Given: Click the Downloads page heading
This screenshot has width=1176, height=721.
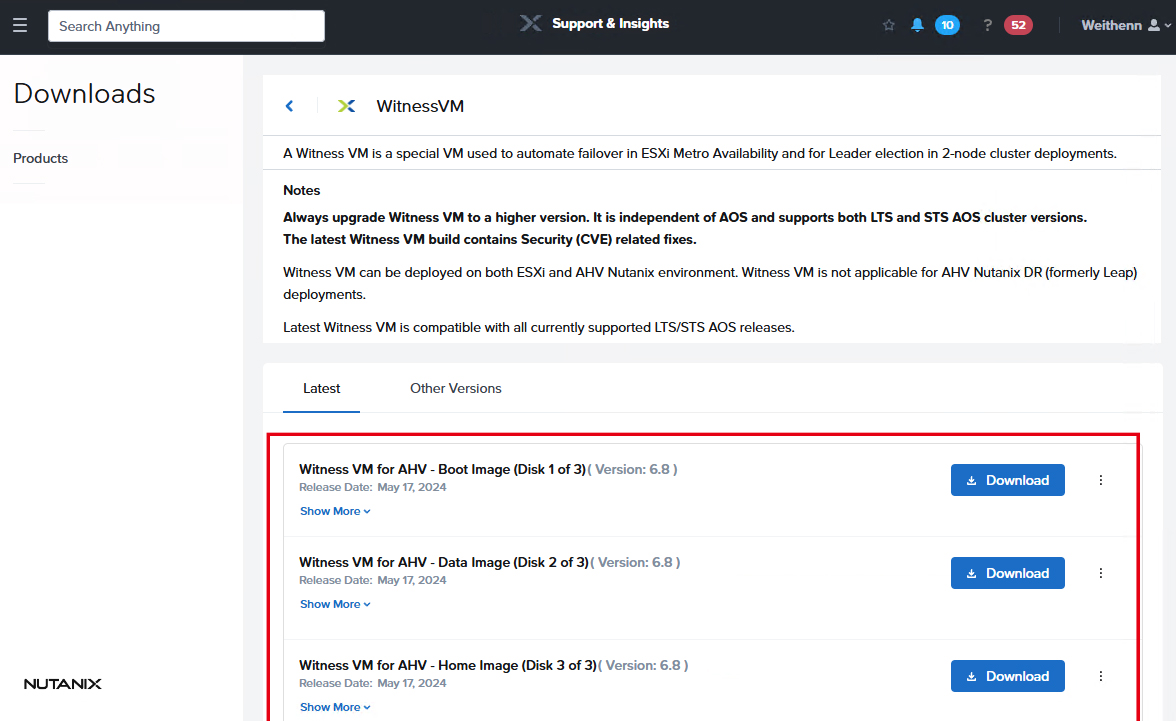Looking at the screenshot, I should [x=84, y=94].
